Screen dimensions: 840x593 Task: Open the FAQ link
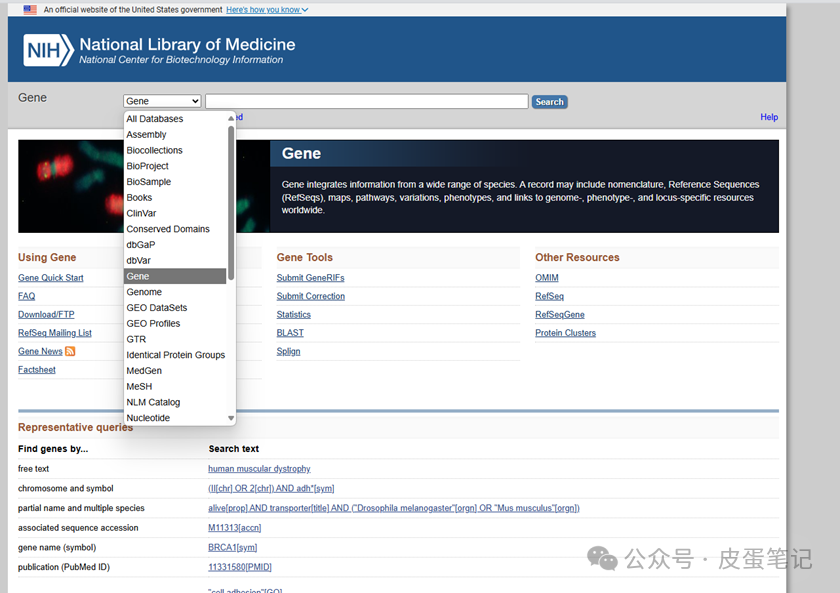[26, 296]
